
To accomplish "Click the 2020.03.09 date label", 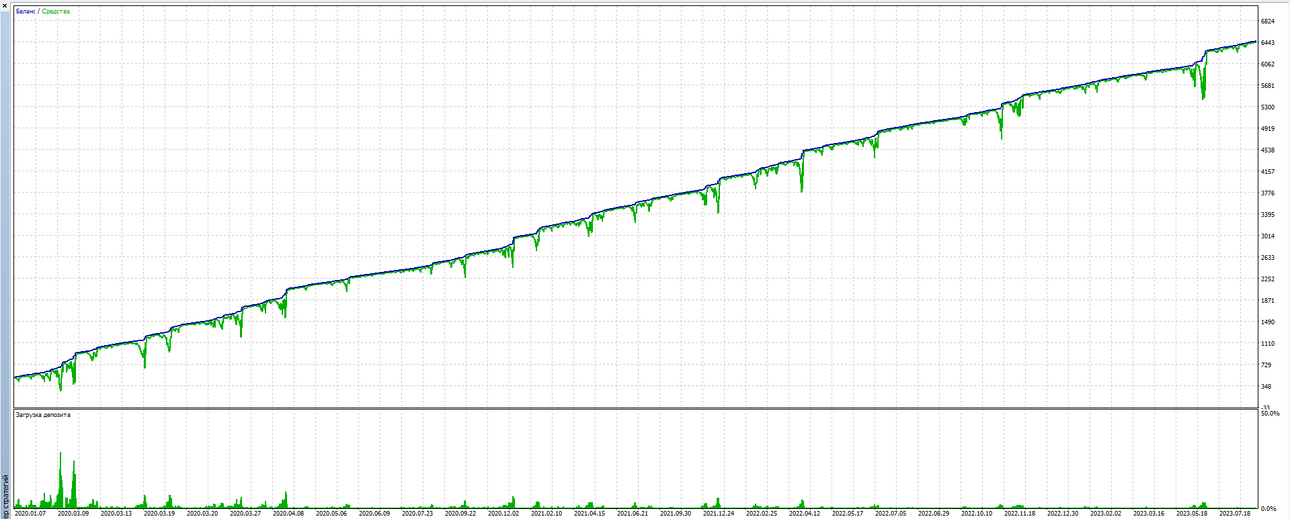I will click(x=74, y=513).
